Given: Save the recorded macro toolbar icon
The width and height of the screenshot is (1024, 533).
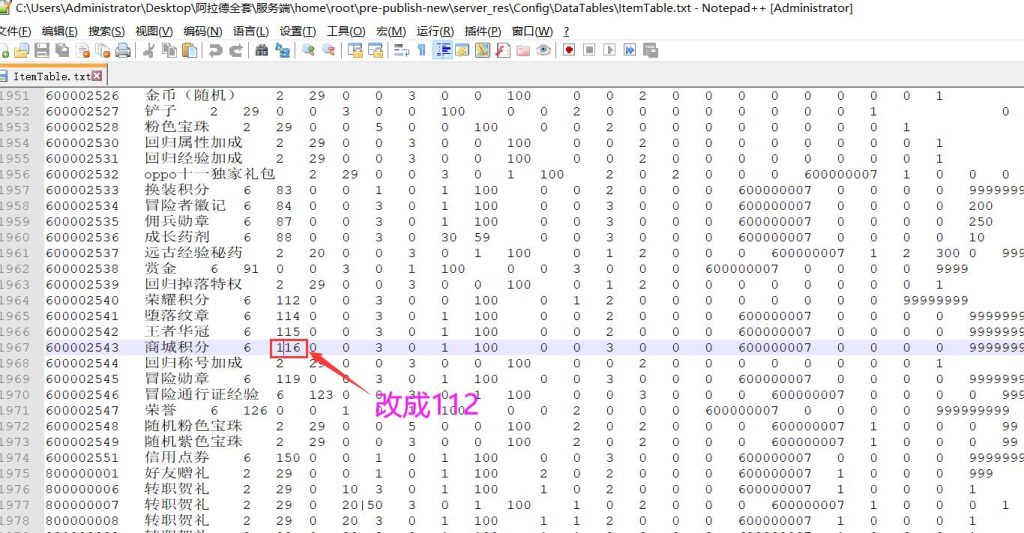Looking at the screenshot, I should click(x=650, y=50).
